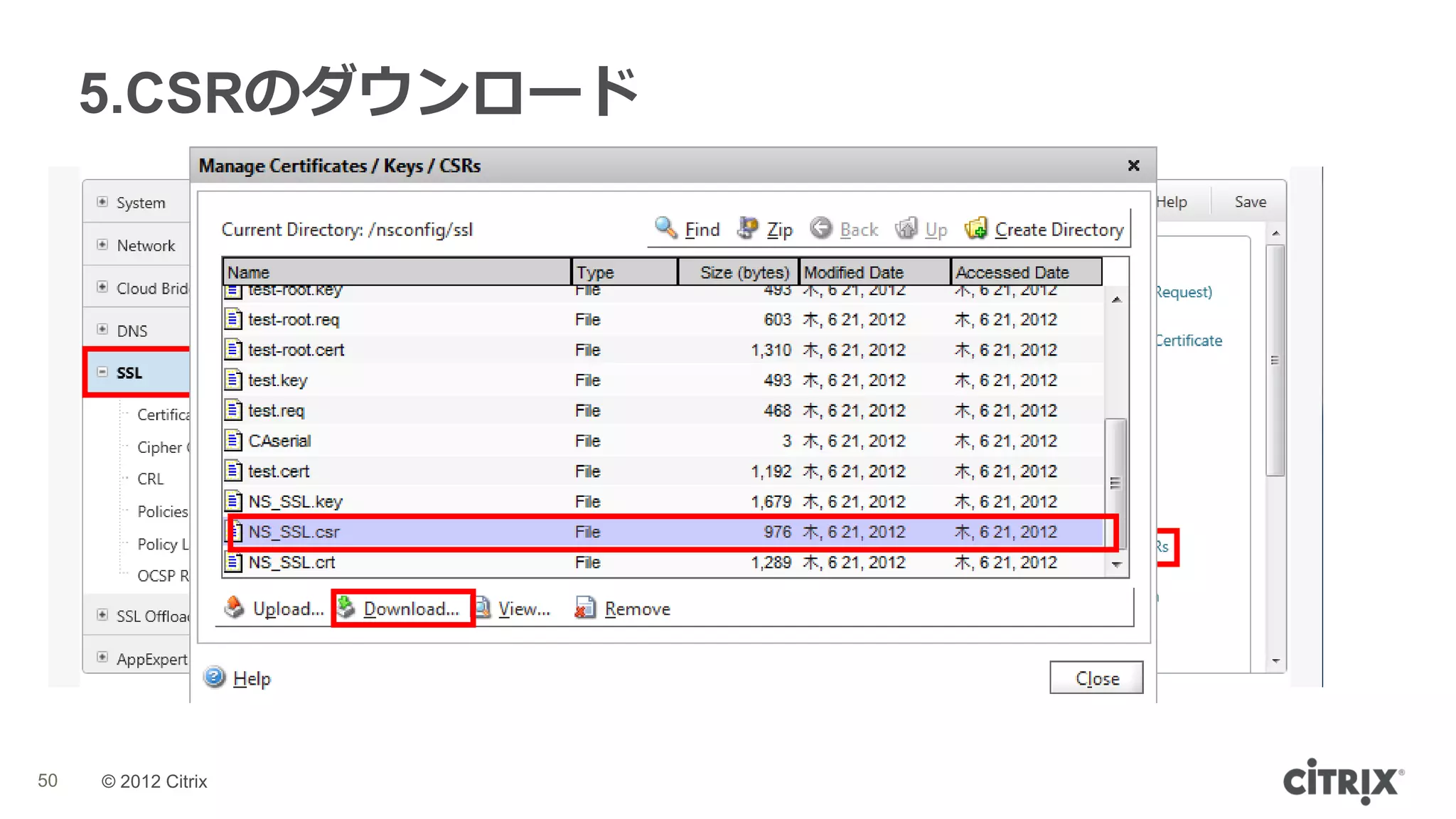Image resolution: width=1456 pixels, height=819 pixels.
Task: Click the Back arrow icon
Action: [x=821, y=228]
